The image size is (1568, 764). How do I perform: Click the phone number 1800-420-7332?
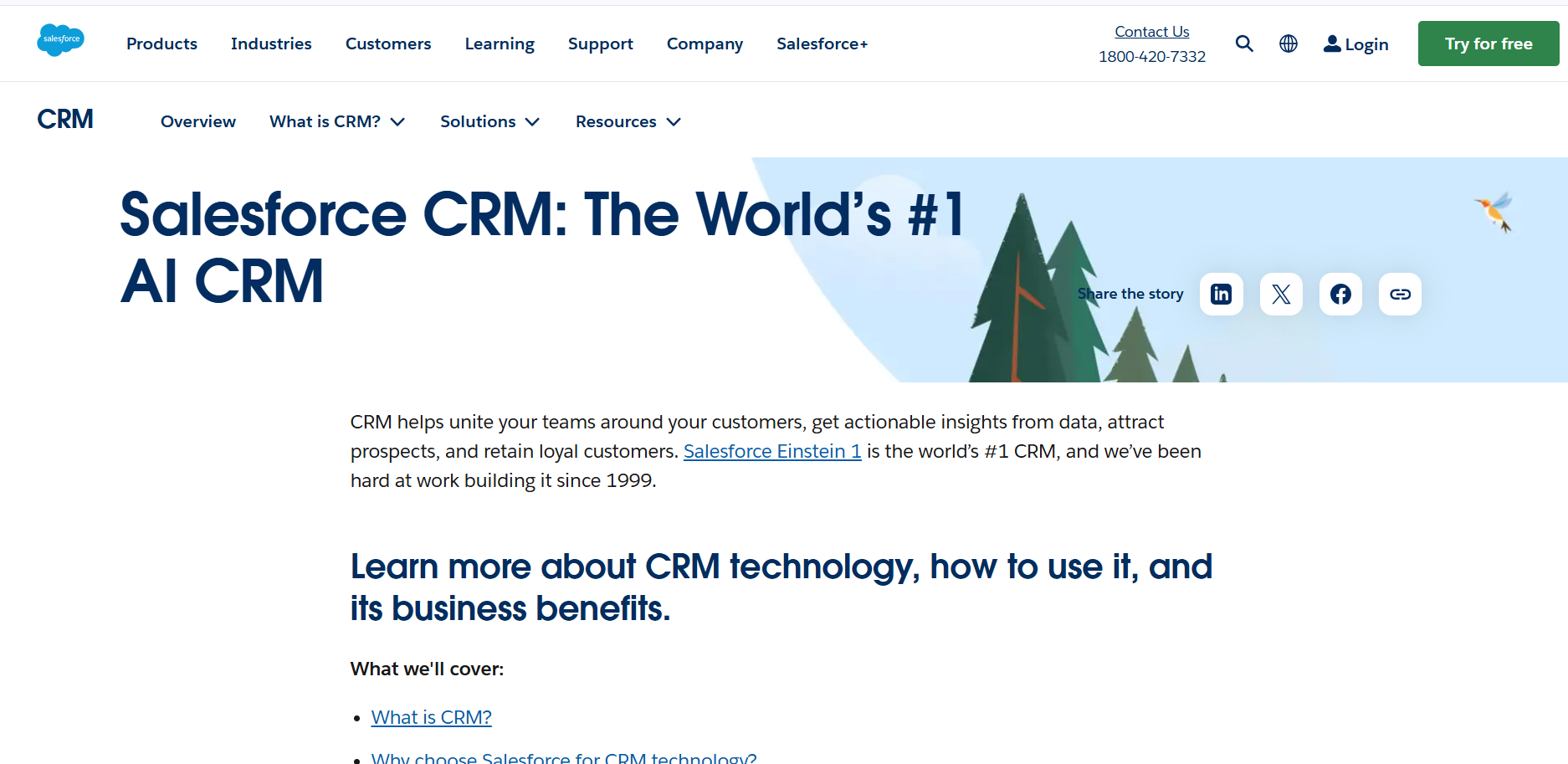(1151, 57)
